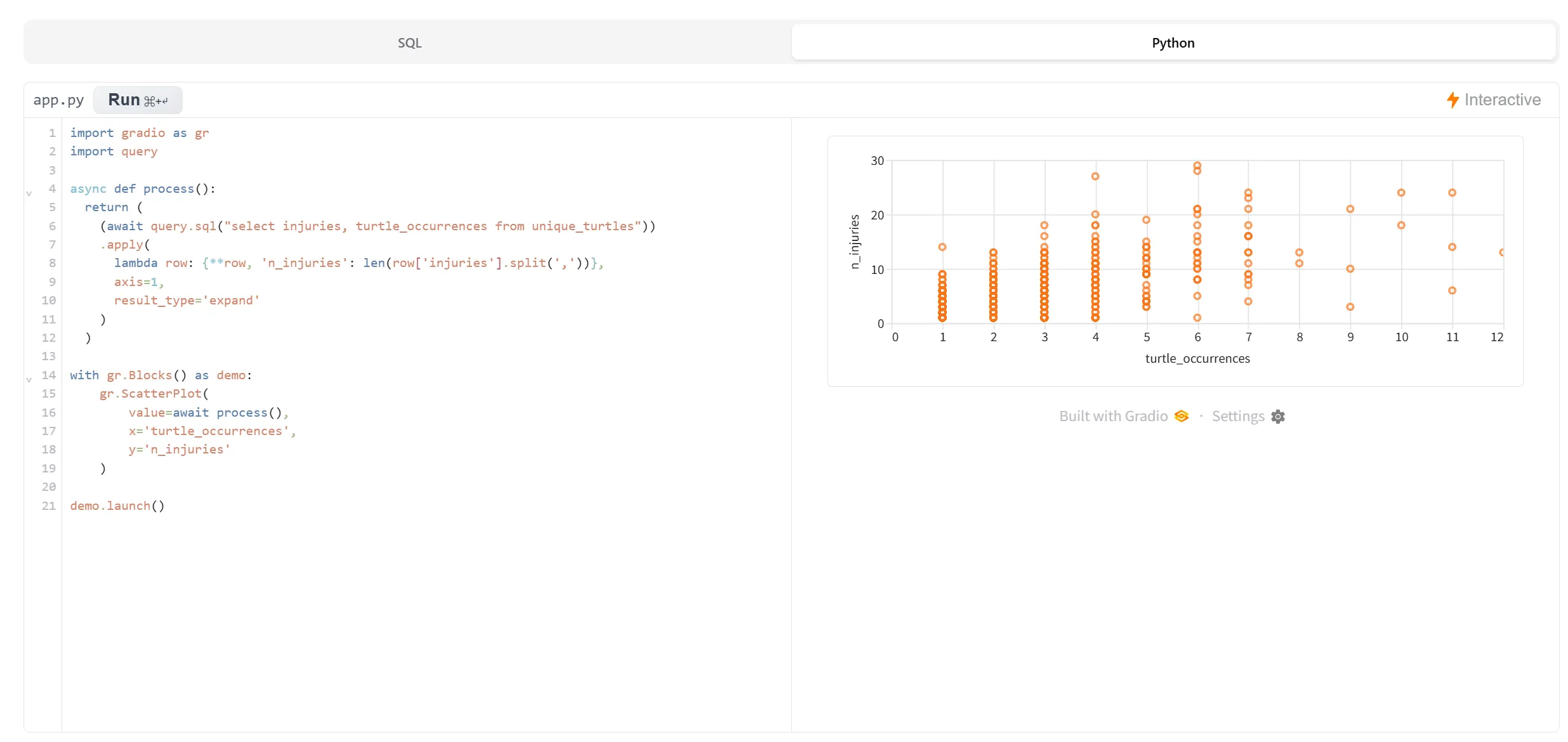This screenshot has height=742, width=1568.
Task: Click the Interactive lightning bolt icon
Action: pos(1453,100)
